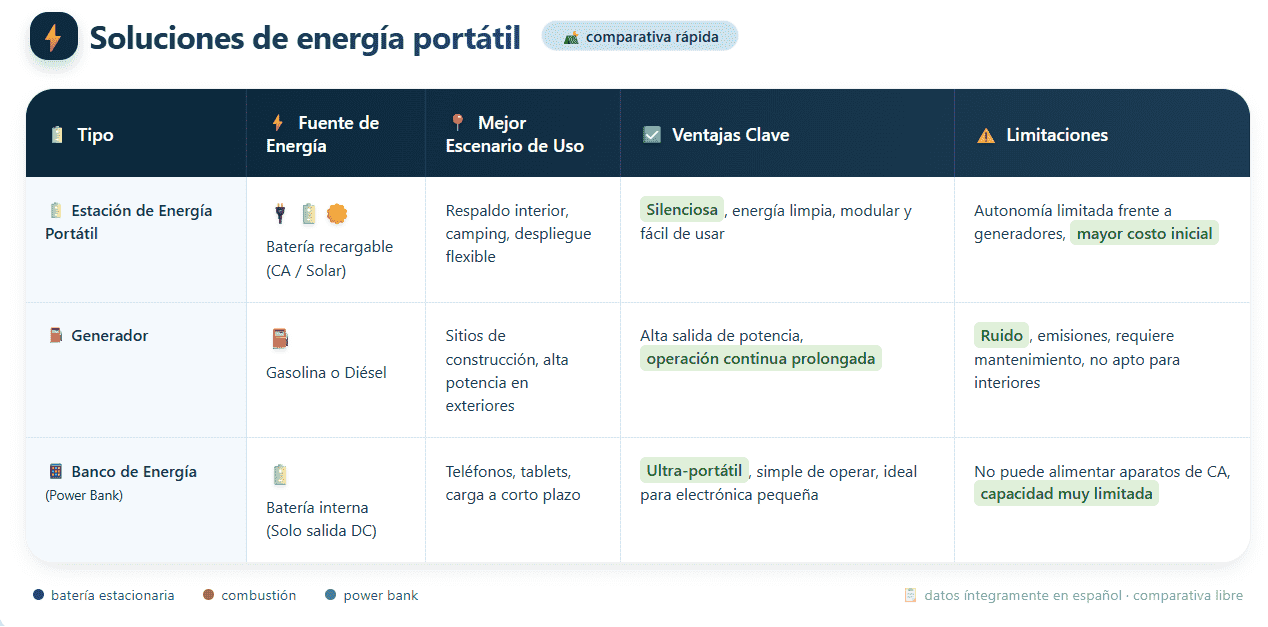This screenshot has height=627, width=1268.
Task: Click the orange sun solar icon
Action: point(337,213)
